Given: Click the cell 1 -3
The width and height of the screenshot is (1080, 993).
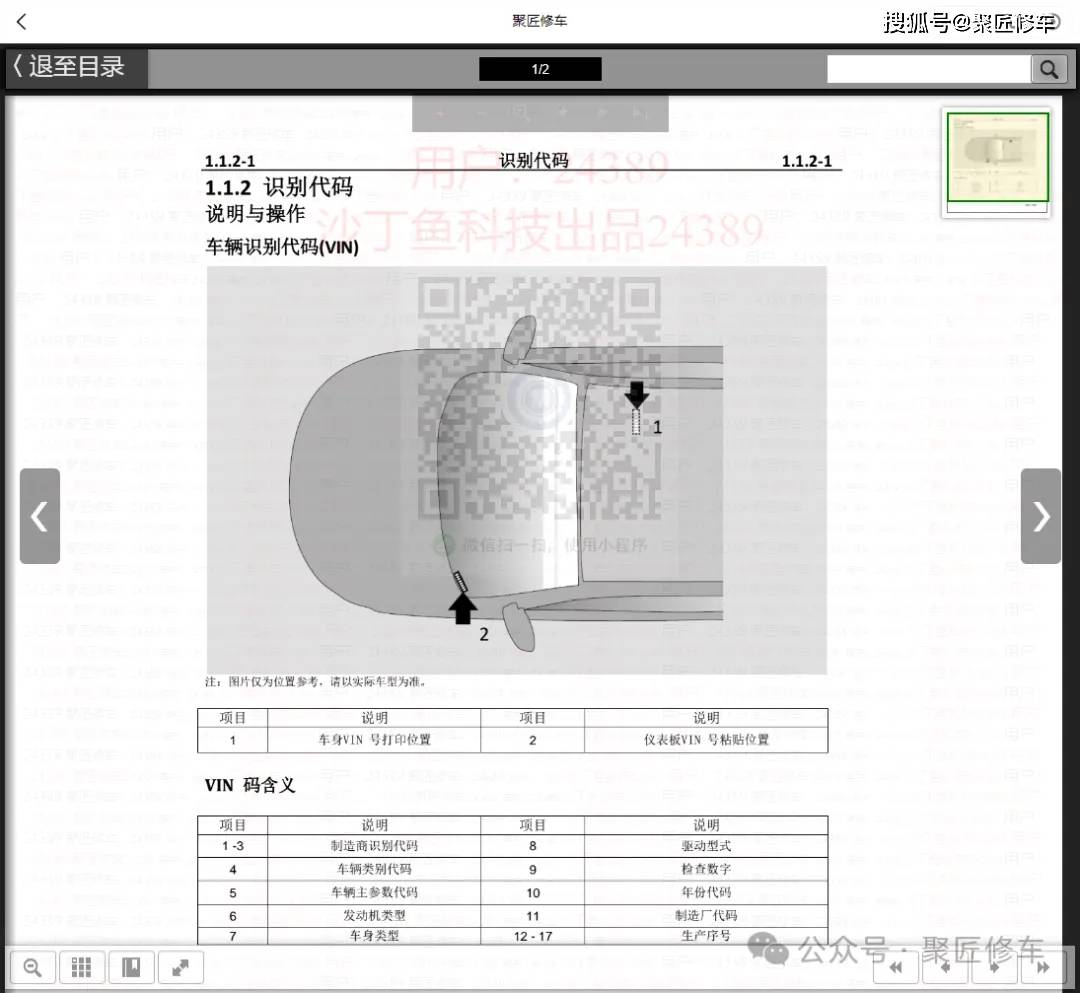Looking at the screenshot, I should coord(233,846).
